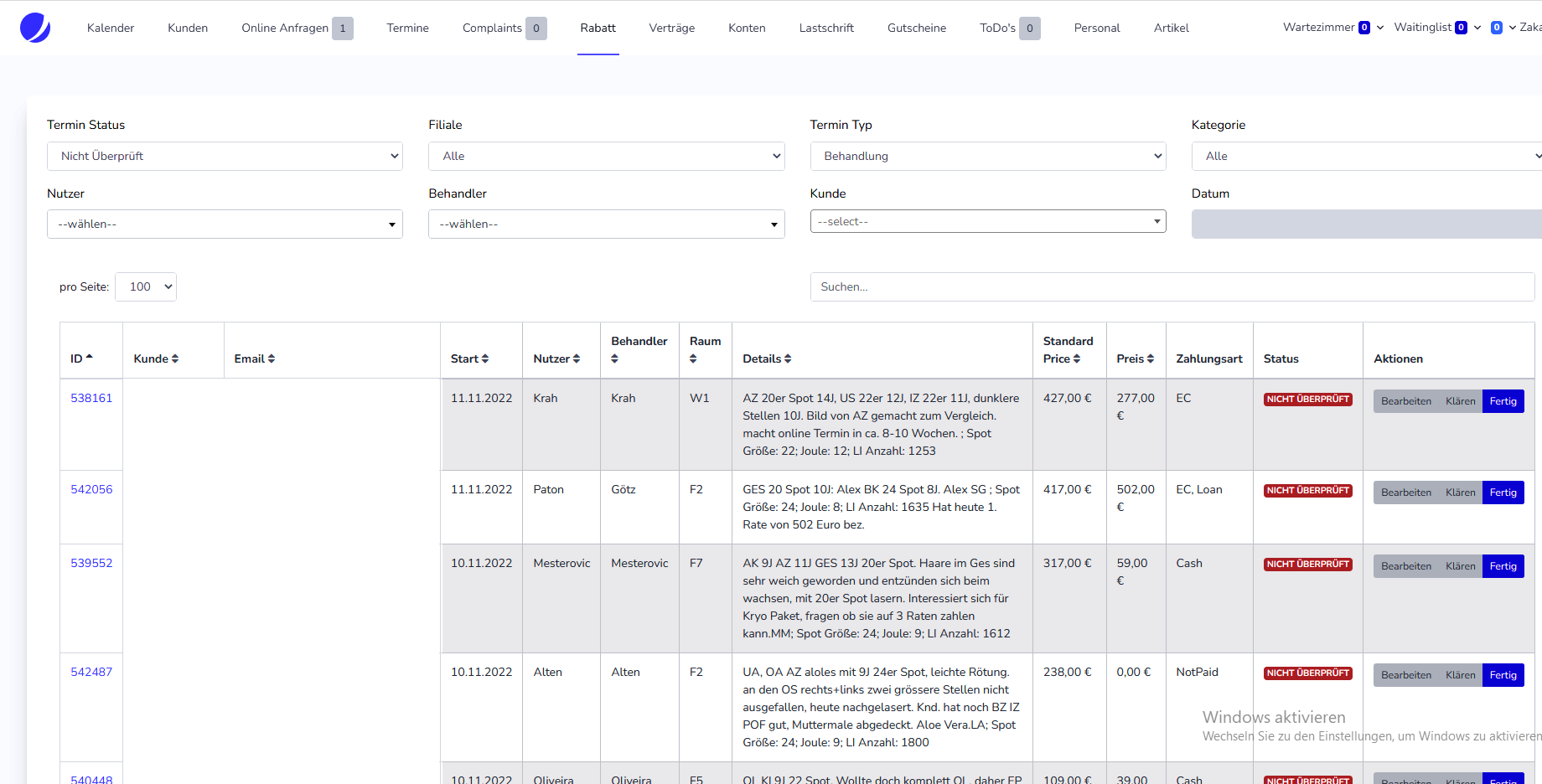Open Termin Typ dropdown
The image size is (1542, 784).
tap(988, 156)
